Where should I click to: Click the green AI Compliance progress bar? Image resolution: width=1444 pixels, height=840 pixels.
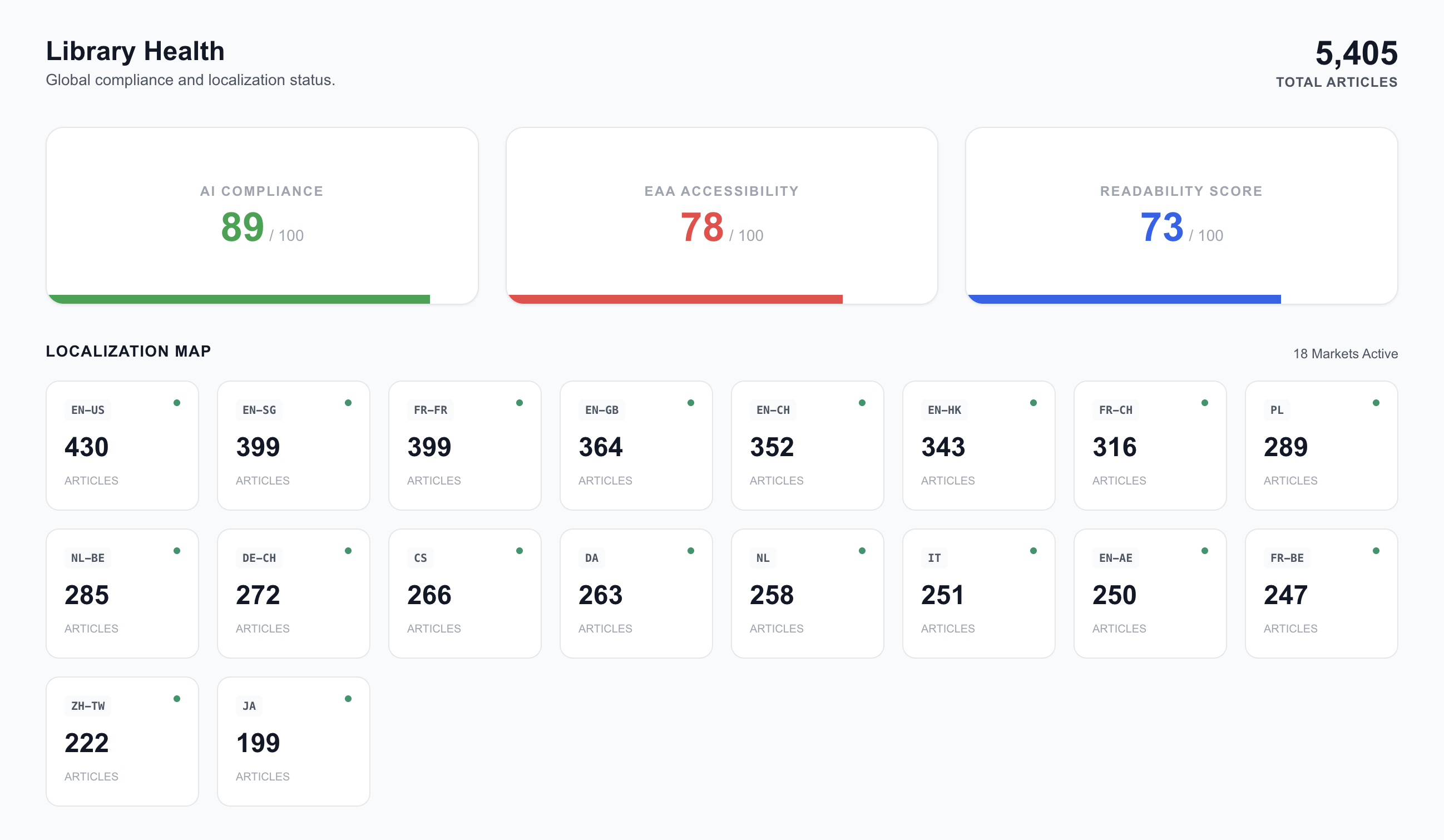point(239,299)
